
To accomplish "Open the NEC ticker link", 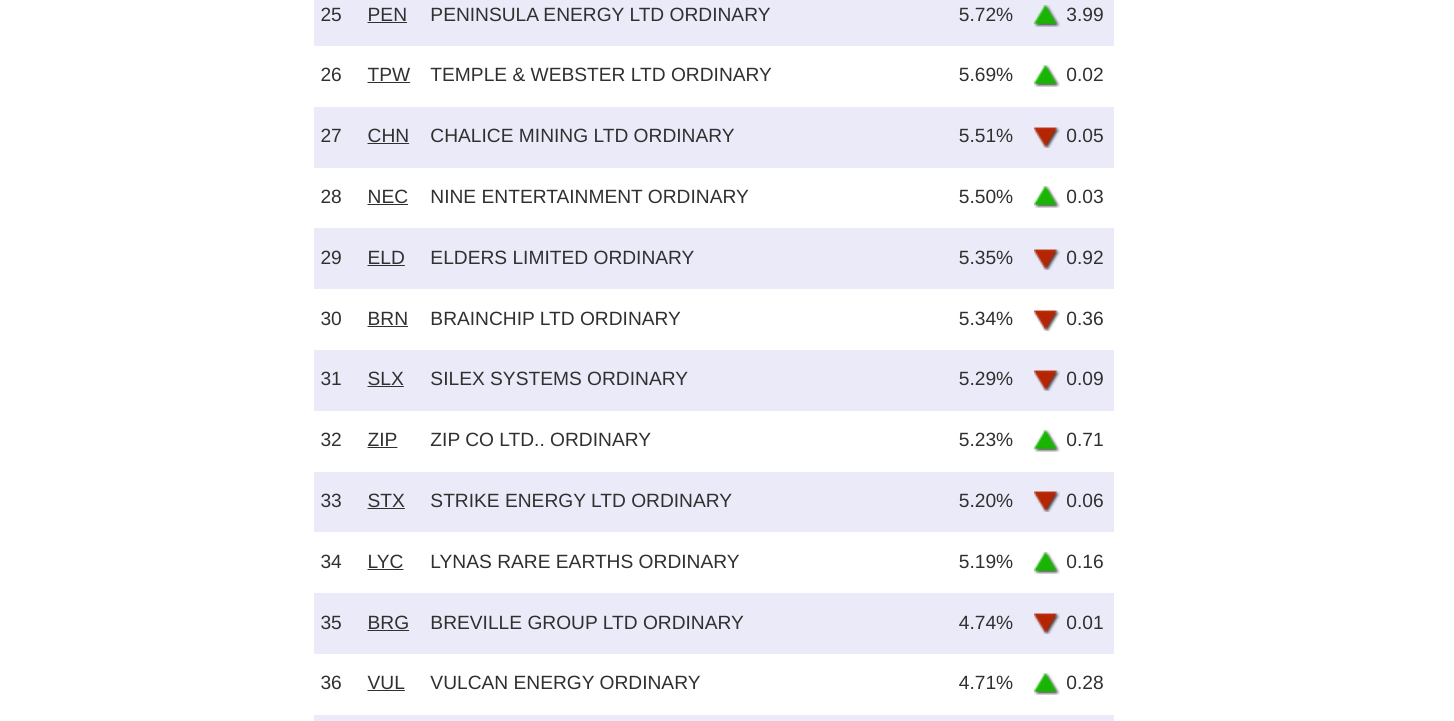I will point(387,197).
